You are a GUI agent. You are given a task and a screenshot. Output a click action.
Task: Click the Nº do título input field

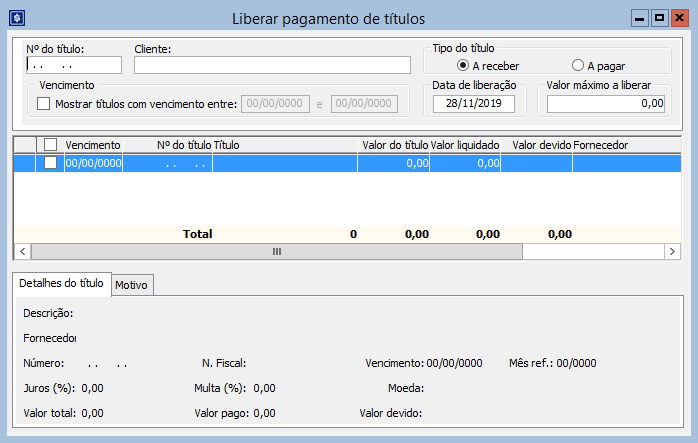point(73,65)
